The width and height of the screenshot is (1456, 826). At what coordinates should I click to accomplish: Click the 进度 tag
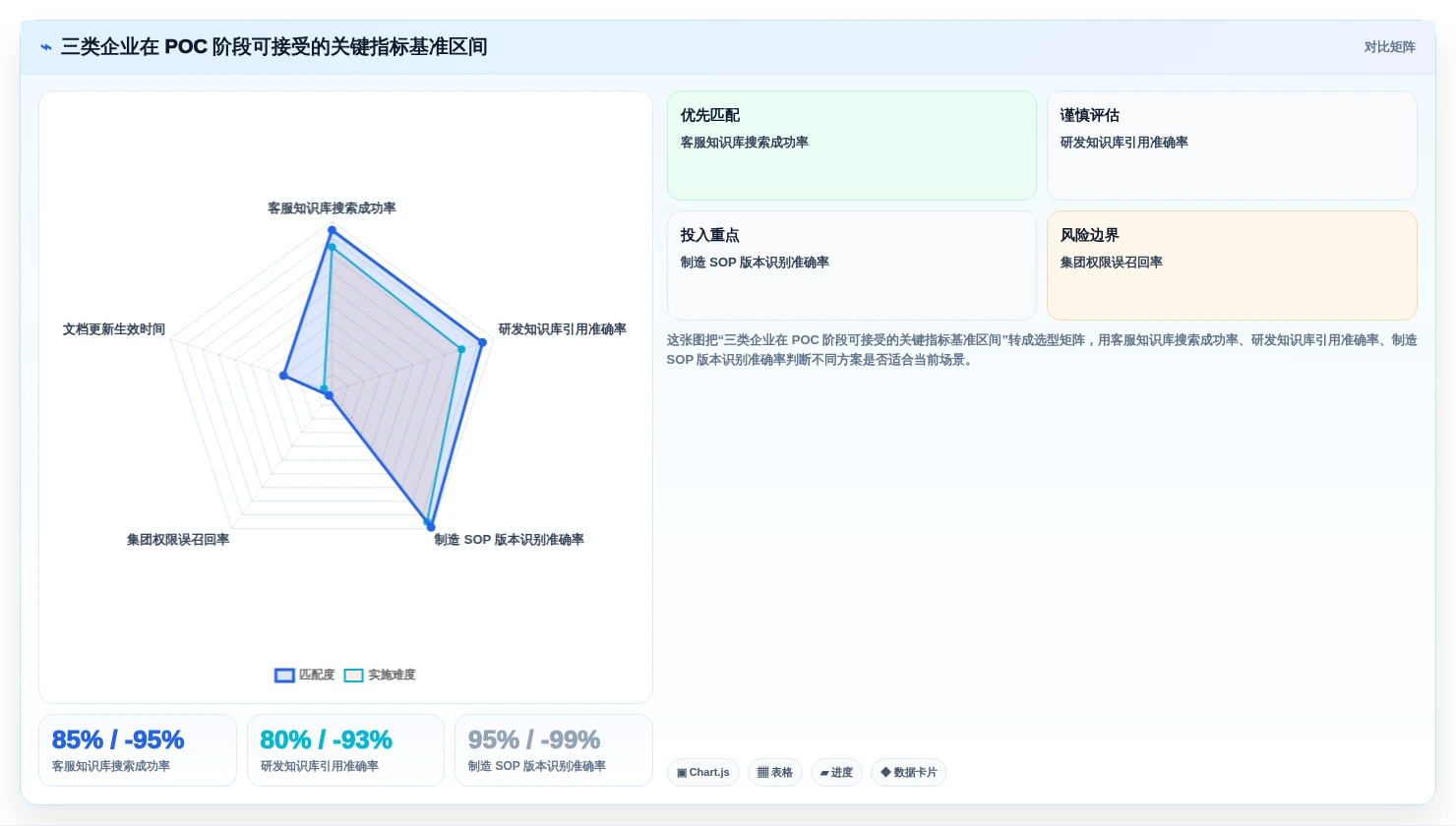pos(837,773)
